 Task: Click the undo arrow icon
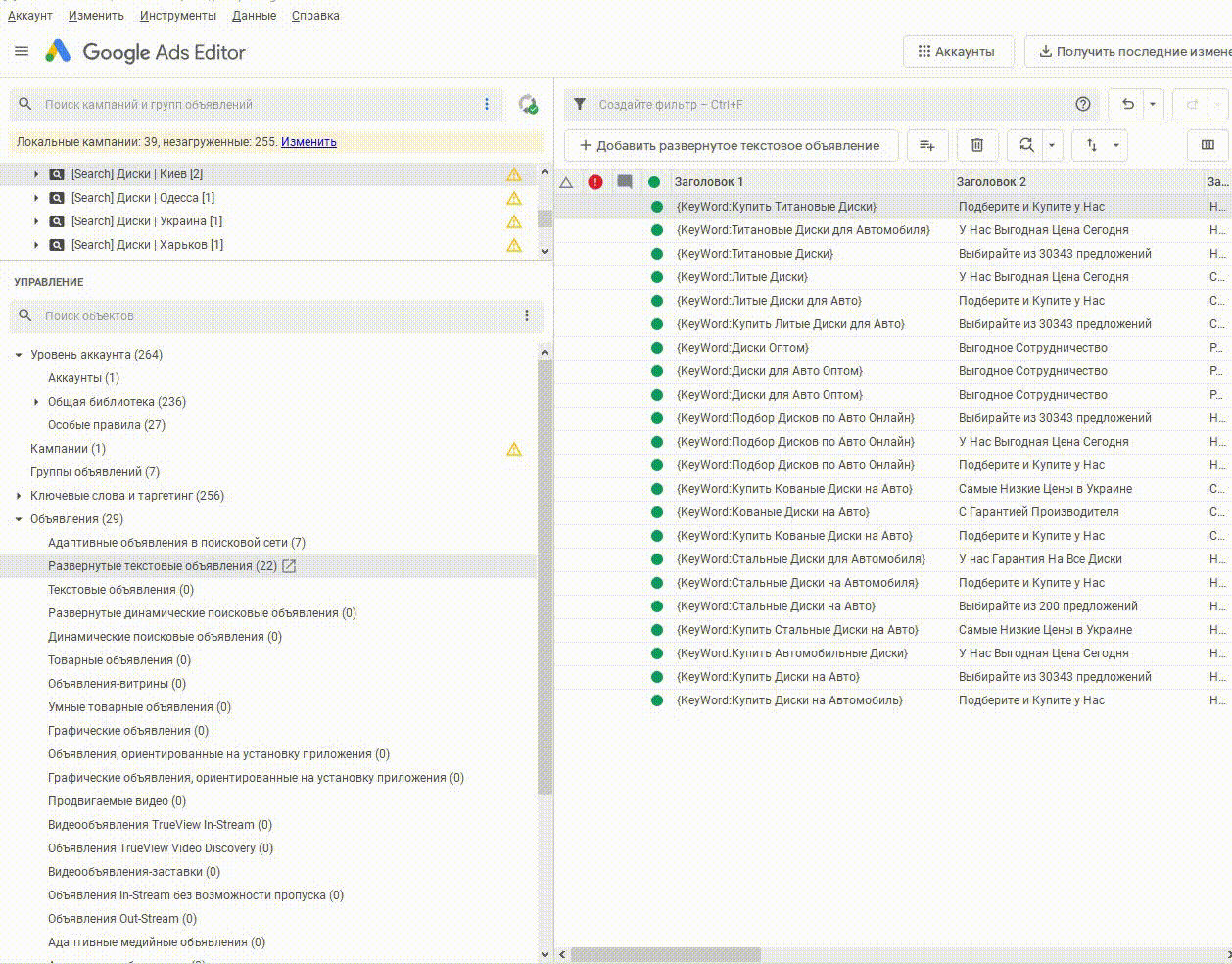point(1128,105)
